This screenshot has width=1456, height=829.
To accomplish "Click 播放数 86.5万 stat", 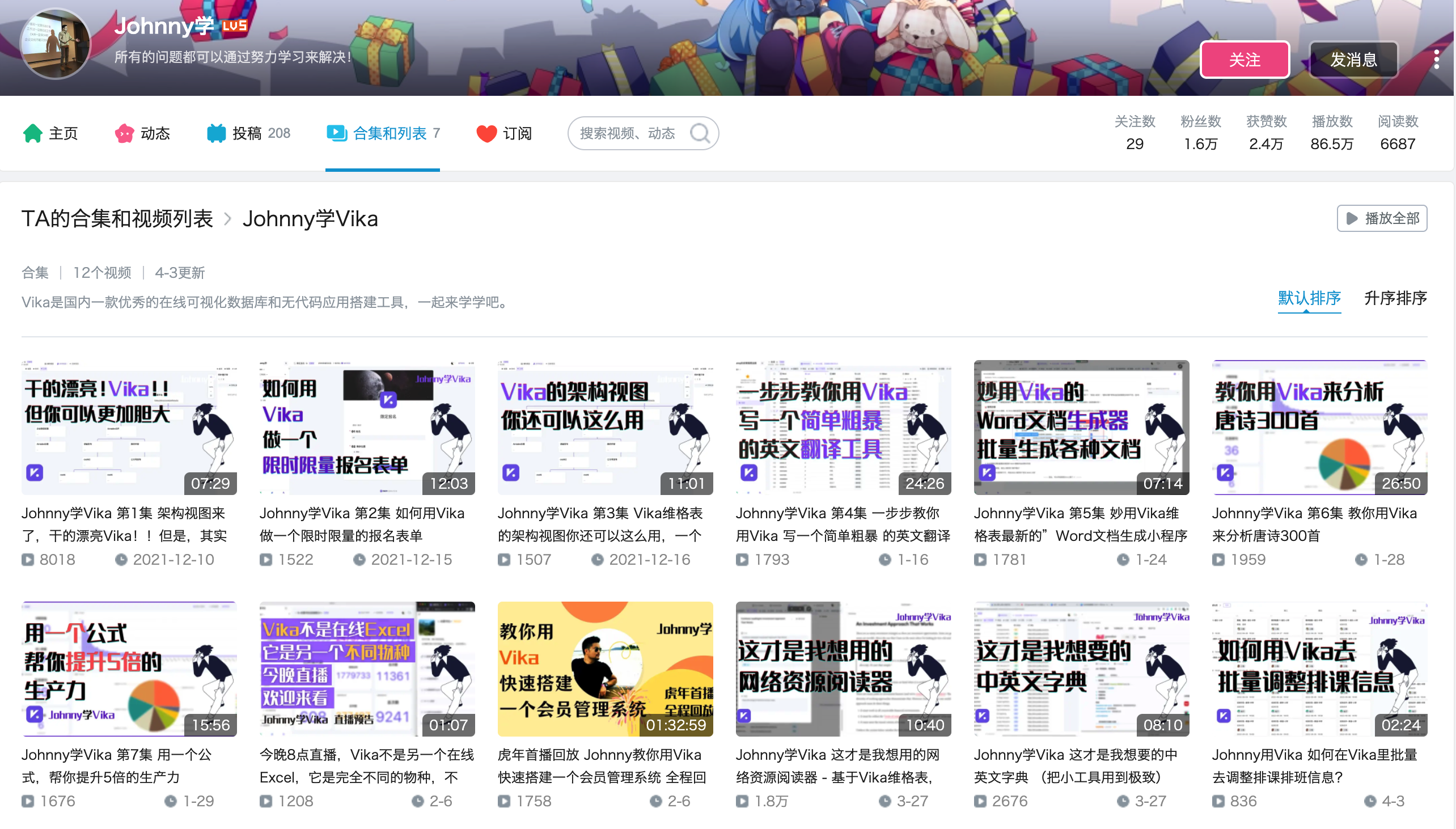I will pyautogui.click(x=1332, y=133).
